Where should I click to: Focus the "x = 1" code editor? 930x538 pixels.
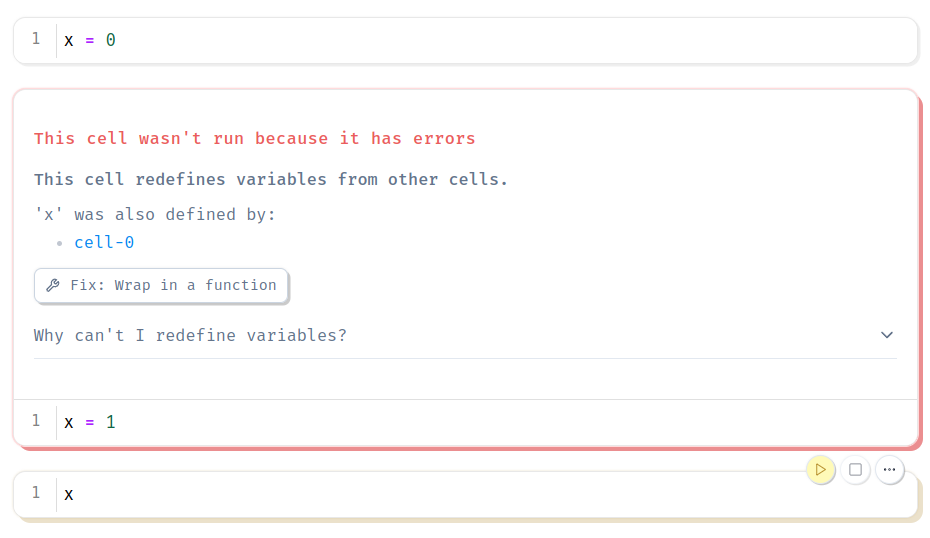pos(400,422)
